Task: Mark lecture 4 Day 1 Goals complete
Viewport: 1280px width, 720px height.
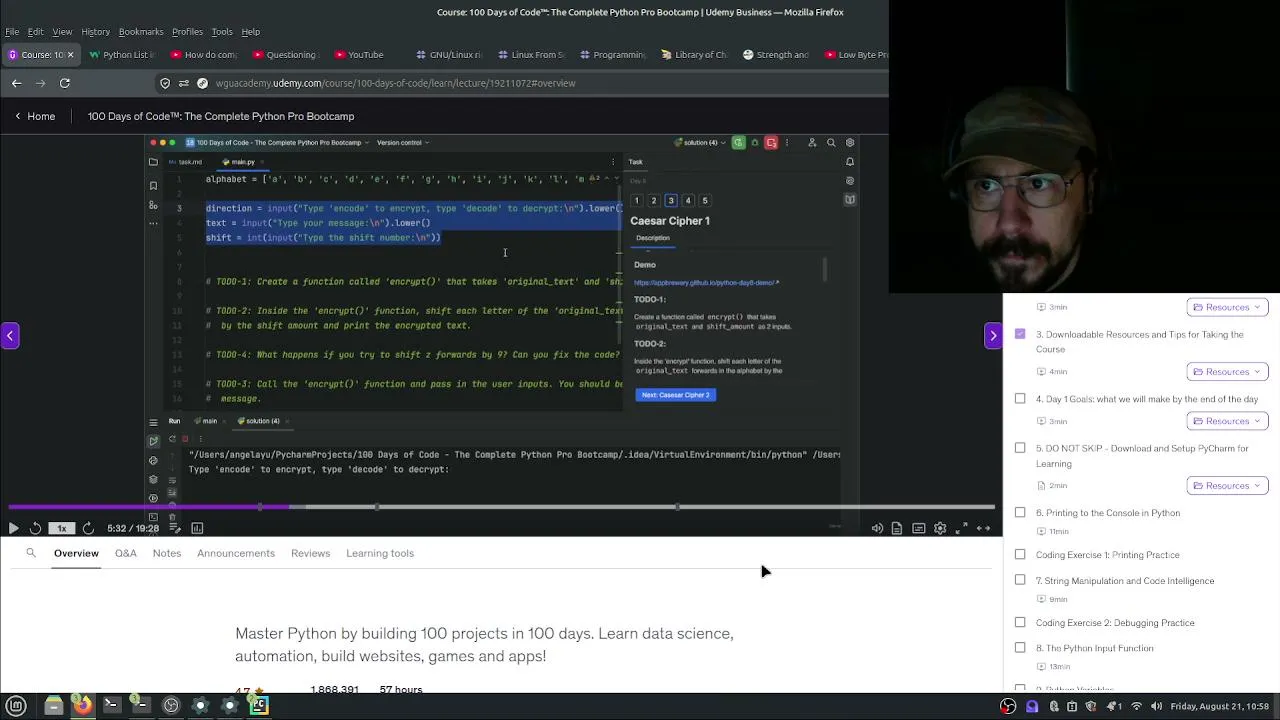Action: click(x=1020, y=399)
